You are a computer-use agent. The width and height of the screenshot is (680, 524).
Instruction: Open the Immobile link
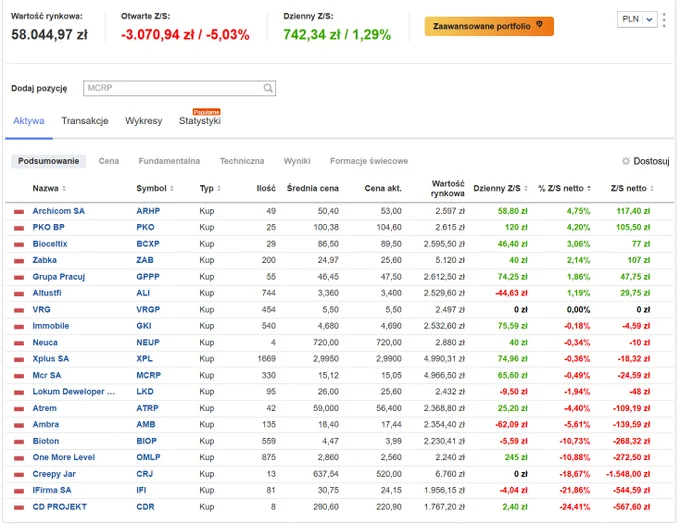(x=51, y=326)
